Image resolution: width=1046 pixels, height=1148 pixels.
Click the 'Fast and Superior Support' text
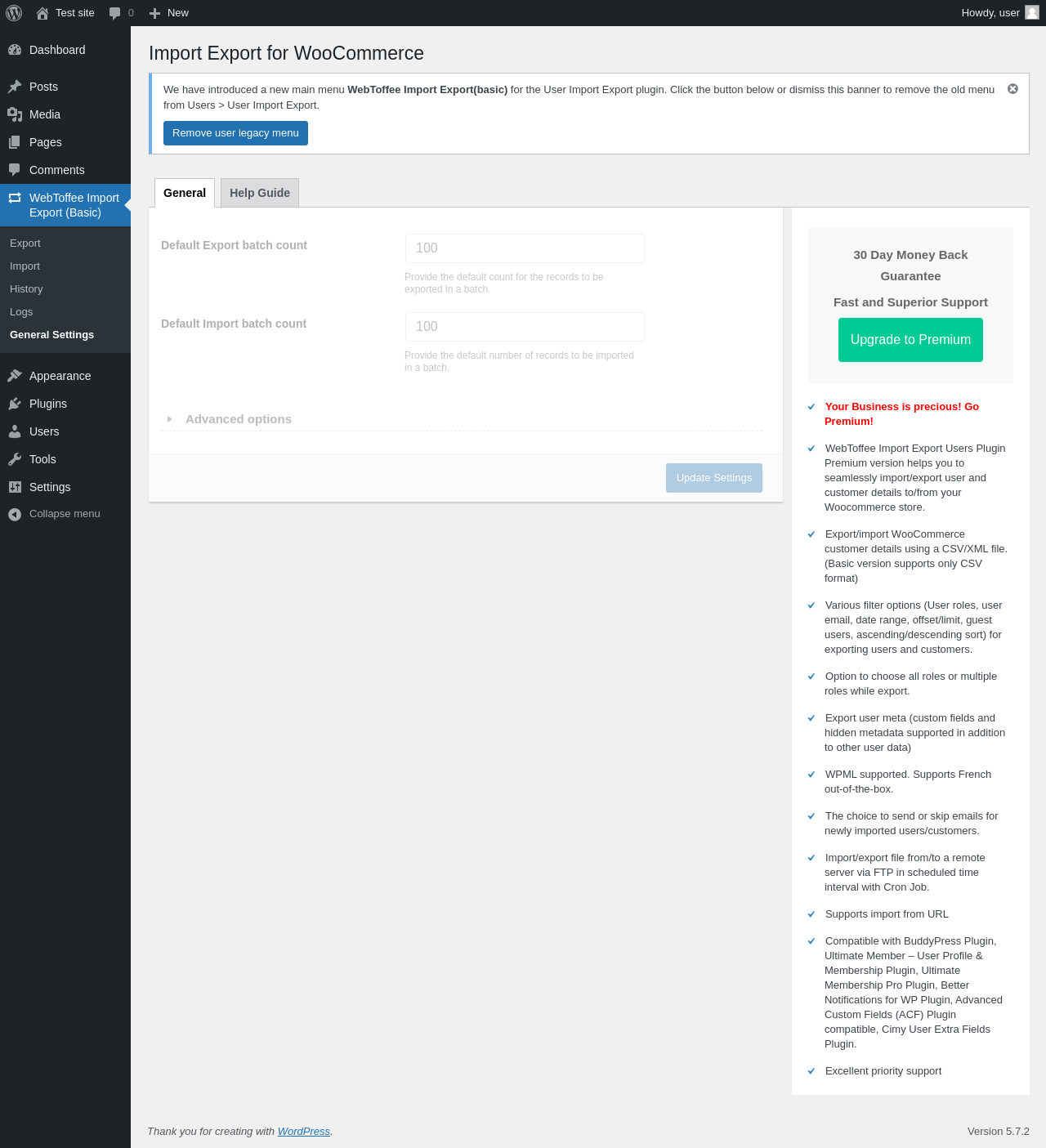(910, 302)
